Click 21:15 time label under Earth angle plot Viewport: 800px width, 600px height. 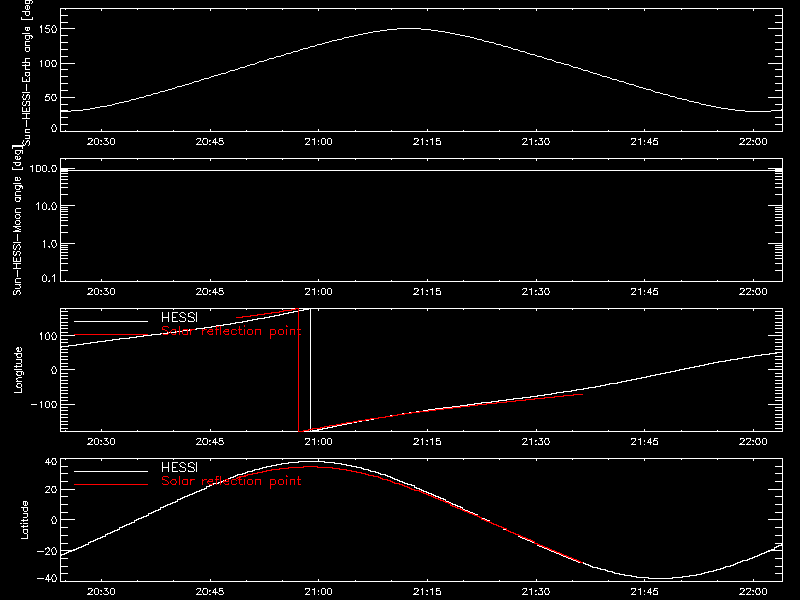pyautogui.click(x=427, y=142)
